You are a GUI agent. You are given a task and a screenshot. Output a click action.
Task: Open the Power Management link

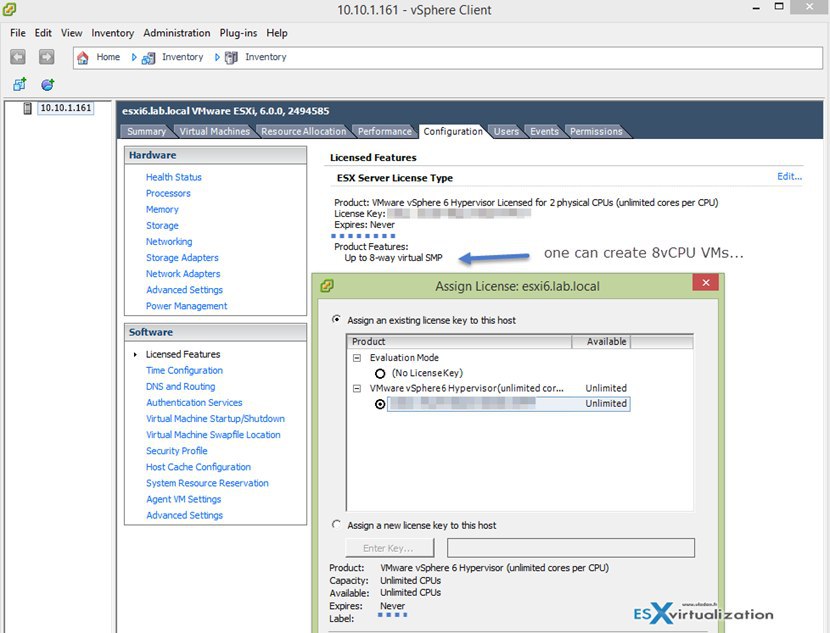(x=186, y=306)
